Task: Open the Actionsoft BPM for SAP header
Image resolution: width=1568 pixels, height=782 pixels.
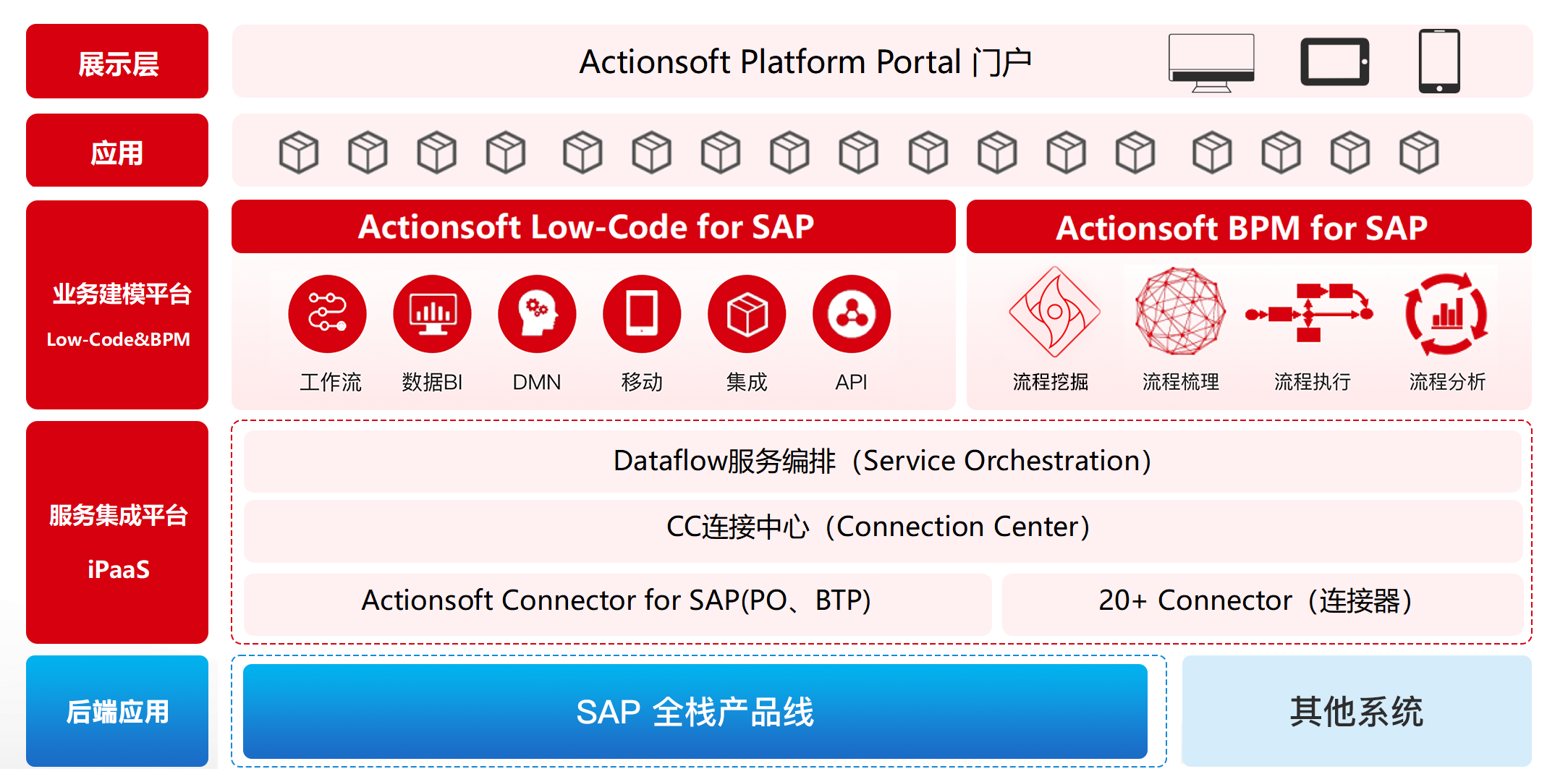Action: [x=1249, y=226]
